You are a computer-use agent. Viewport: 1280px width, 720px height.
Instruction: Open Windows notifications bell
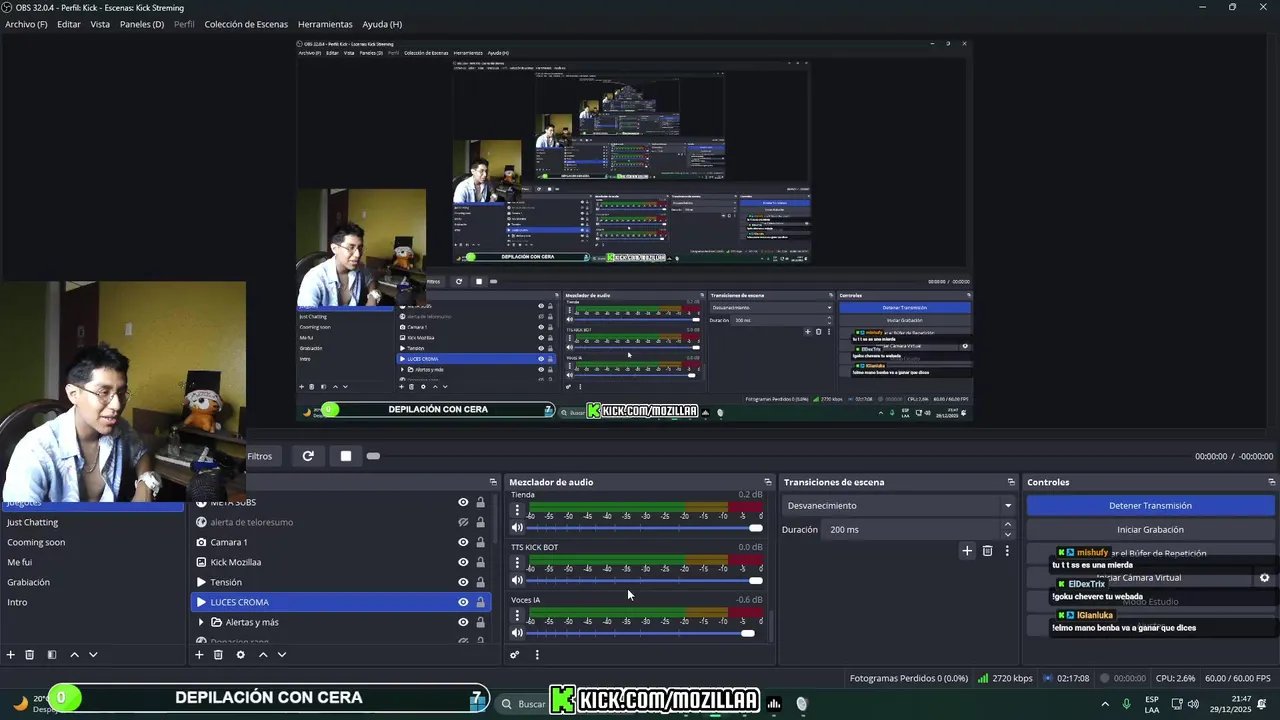[1263, 704]
